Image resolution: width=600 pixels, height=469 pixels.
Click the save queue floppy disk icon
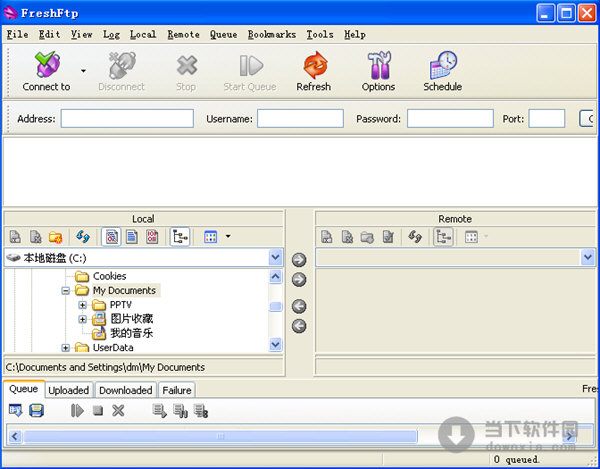coord(37,410)
